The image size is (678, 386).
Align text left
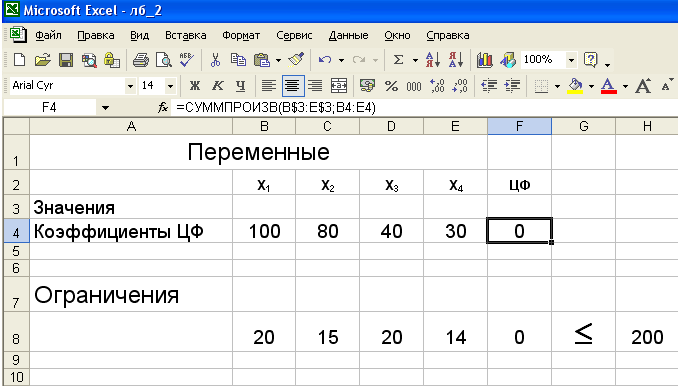(x=269, y=86)
